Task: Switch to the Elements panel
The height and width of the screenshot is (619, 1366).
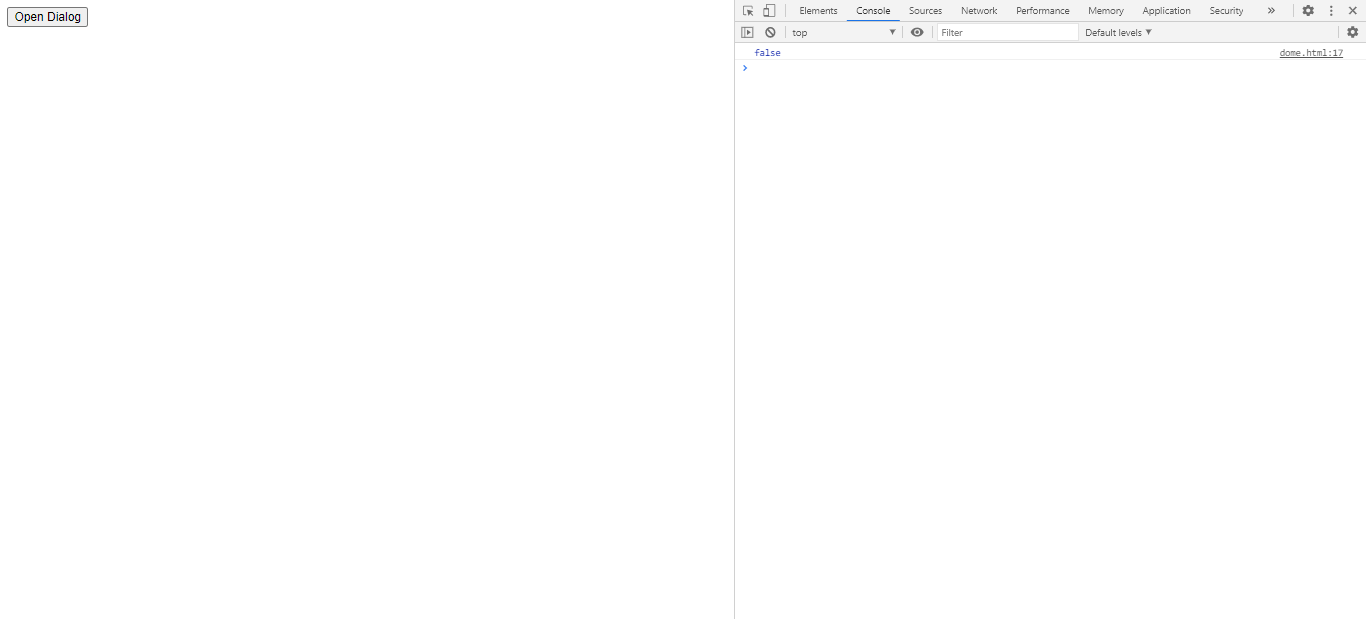Action: click(818, 10)
